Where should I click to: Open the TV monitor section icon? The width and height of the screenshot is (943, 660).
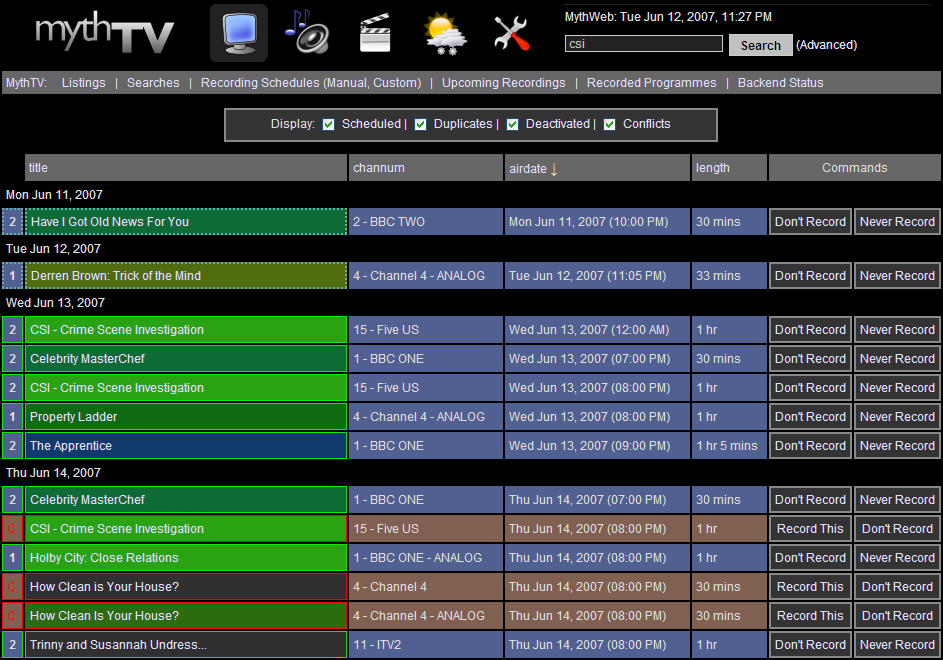click(239, 33)
